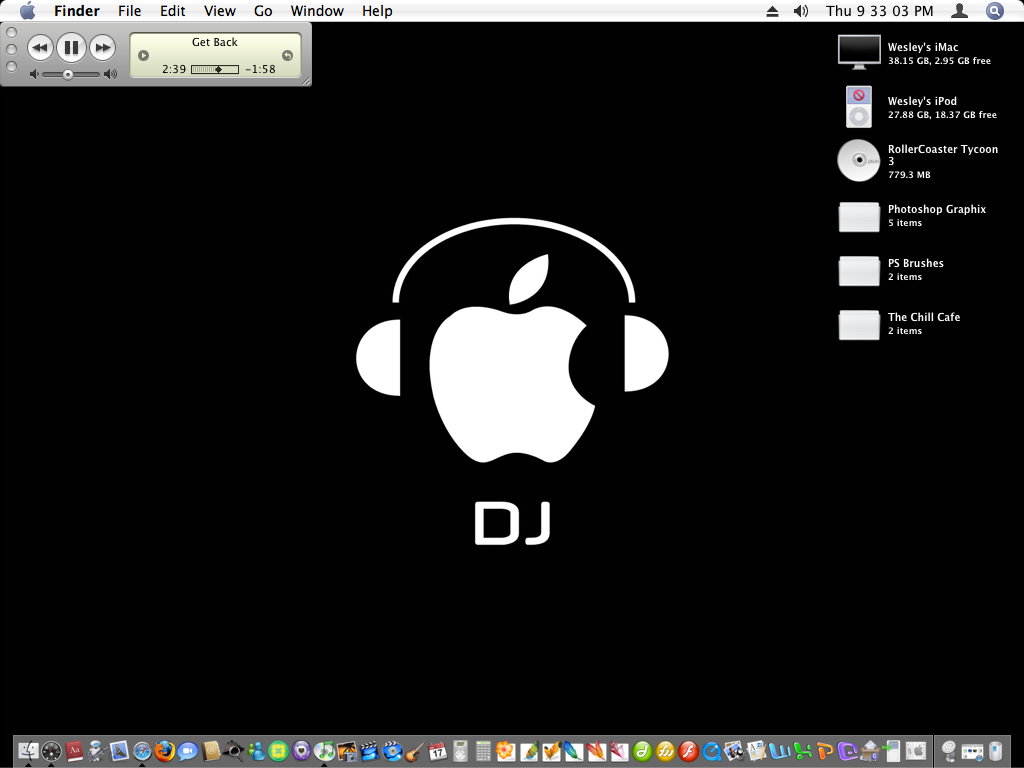Screen dimensions: 1024x768
Task: Launch Firefox from the Dock
Action: coord(165,751)
